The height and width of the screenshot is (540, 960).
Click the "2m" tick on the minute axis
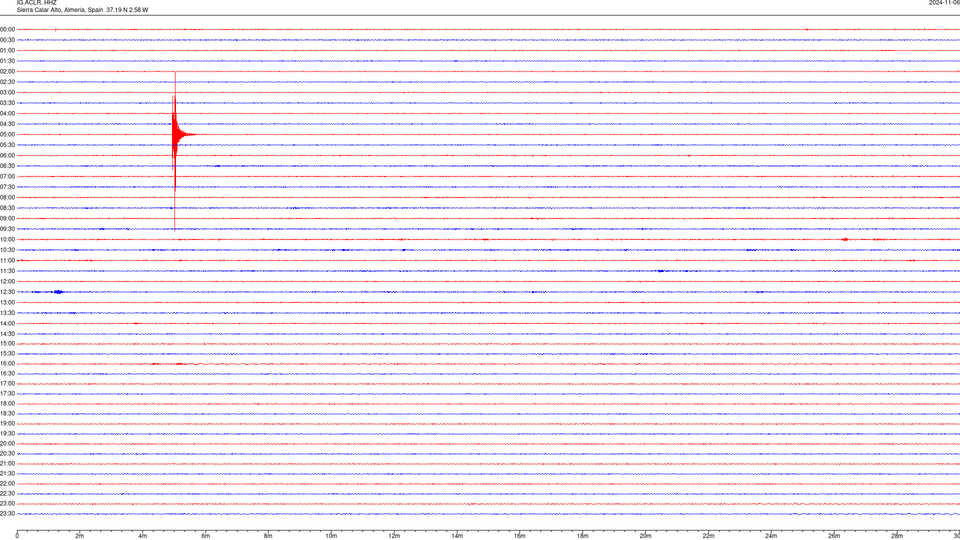80,536
